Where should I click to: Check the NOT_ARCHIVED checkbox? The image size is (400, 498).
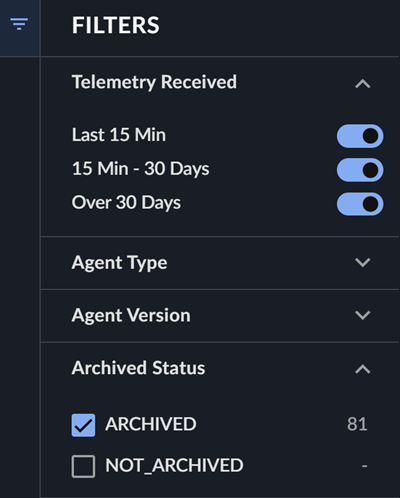(x=83, y=466)
